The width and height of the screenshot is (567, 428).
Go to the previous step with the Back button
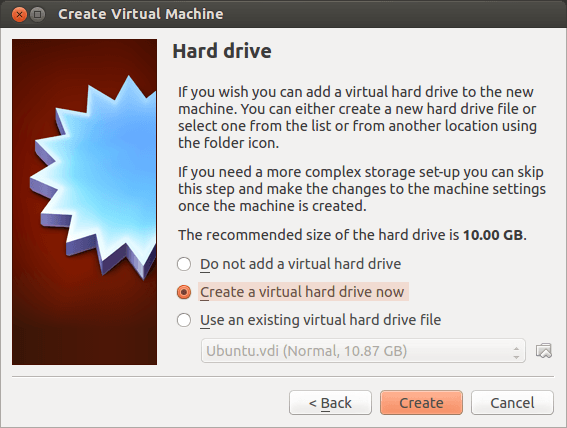pyautogui.click(x=330, y=402)
